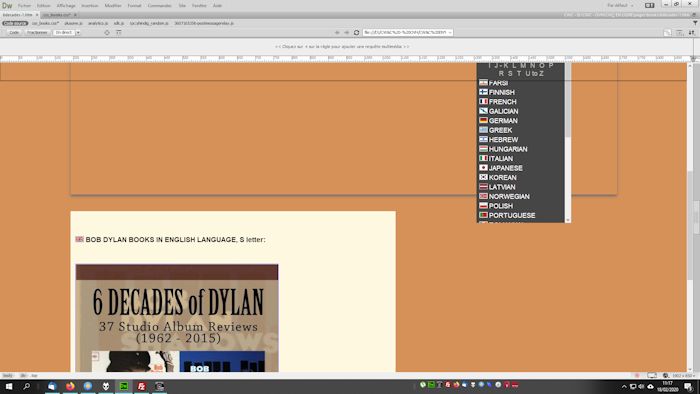Open the Insertion menu
Viewport: 700px width, 394px height.
point(89,5)
